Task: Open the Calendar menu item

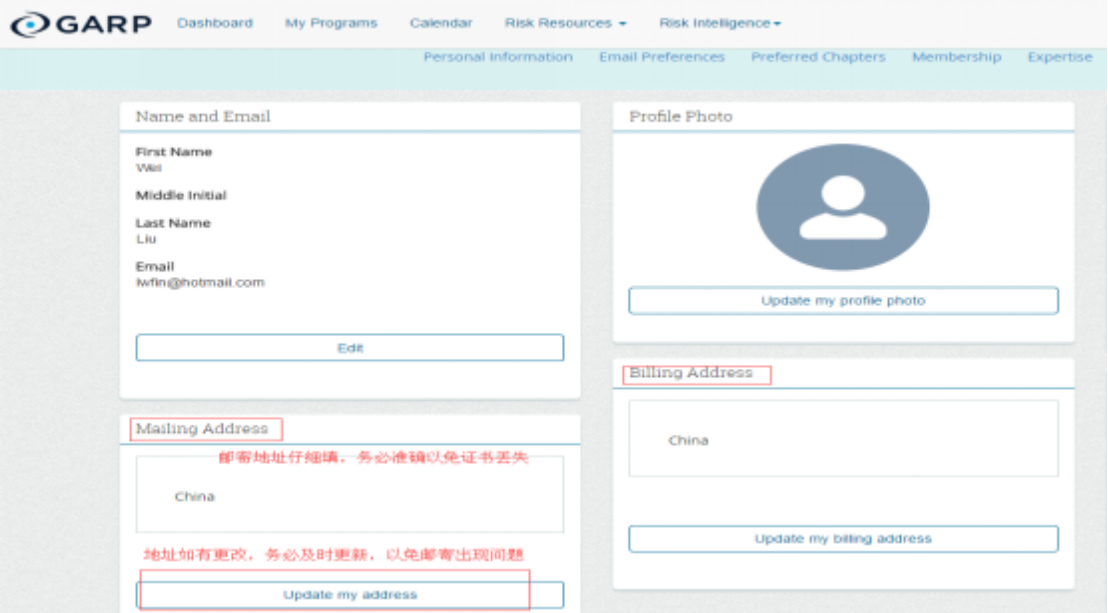Action: tap(441, 23)
